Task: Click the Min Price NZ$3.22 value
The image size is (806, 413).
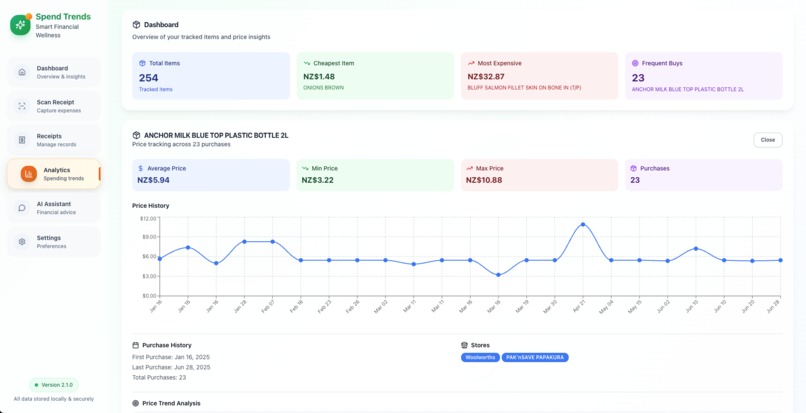Action: (x=318, y=181)
